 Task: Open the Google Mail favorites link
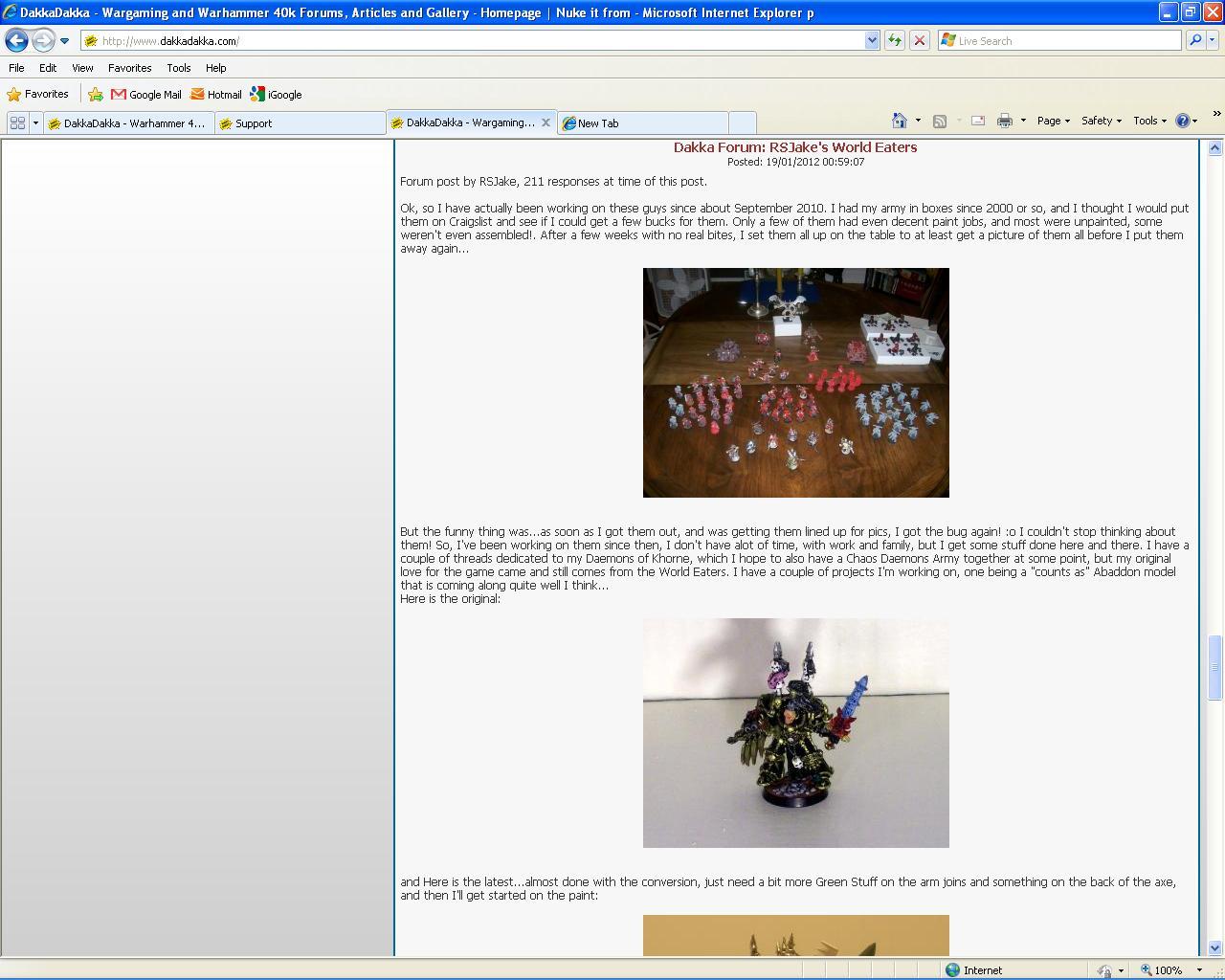point(145,95)
